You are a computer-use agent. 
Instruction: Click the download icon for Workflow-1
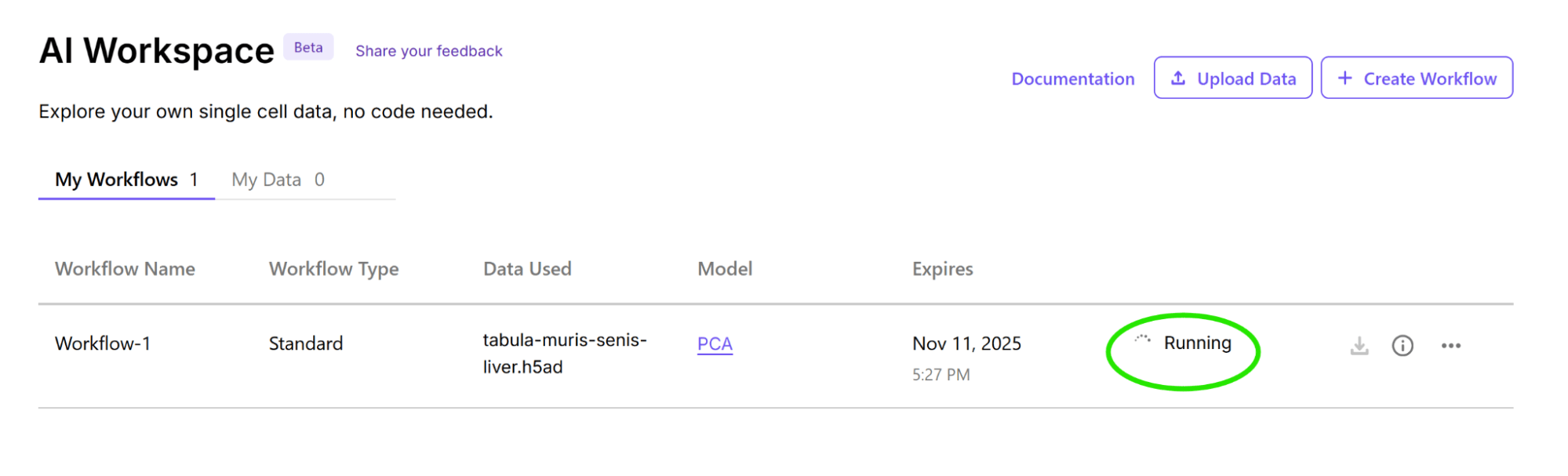click(x=1359, y=345)
